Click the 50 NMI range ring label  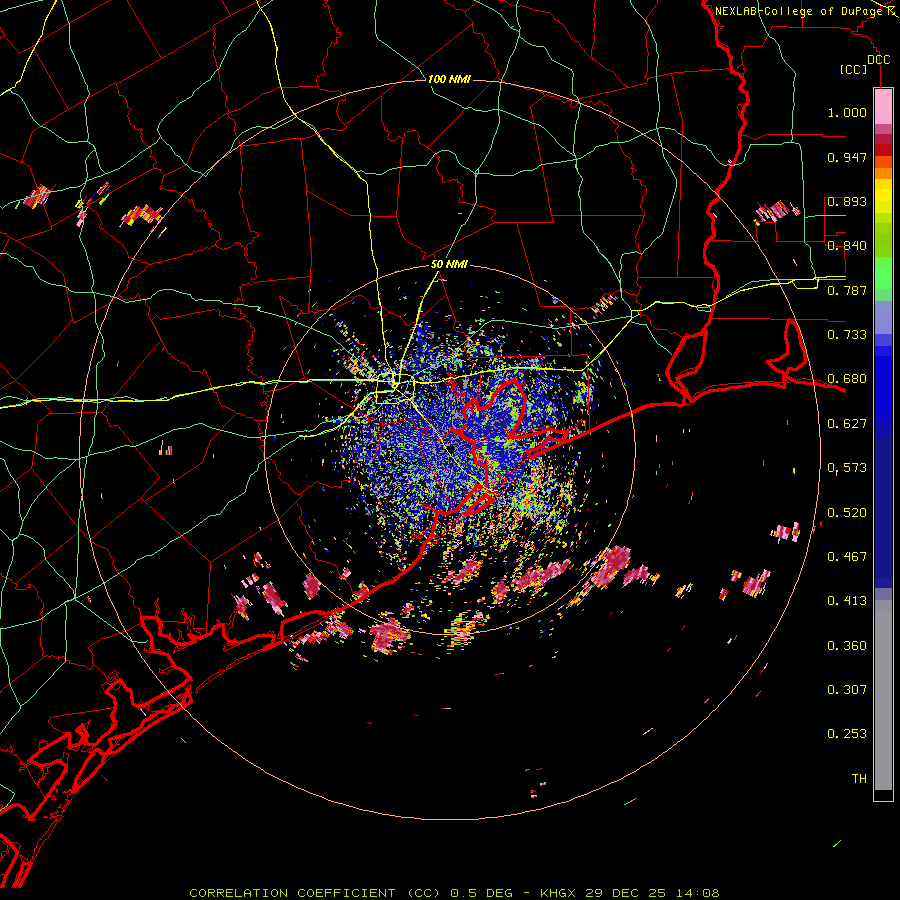pyautogui.click(x=449, y=265)
